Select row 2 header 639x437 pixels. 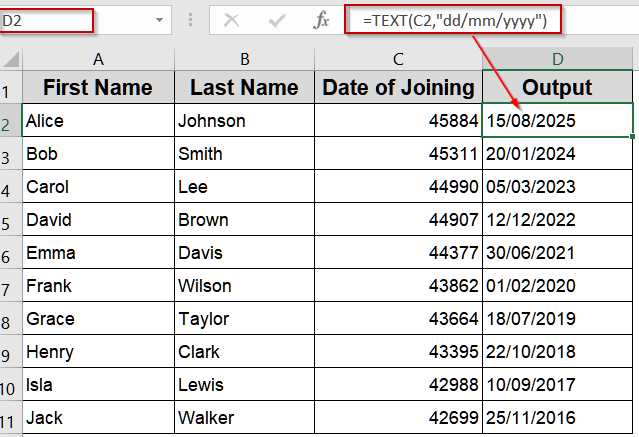click(x=11, y=120)
